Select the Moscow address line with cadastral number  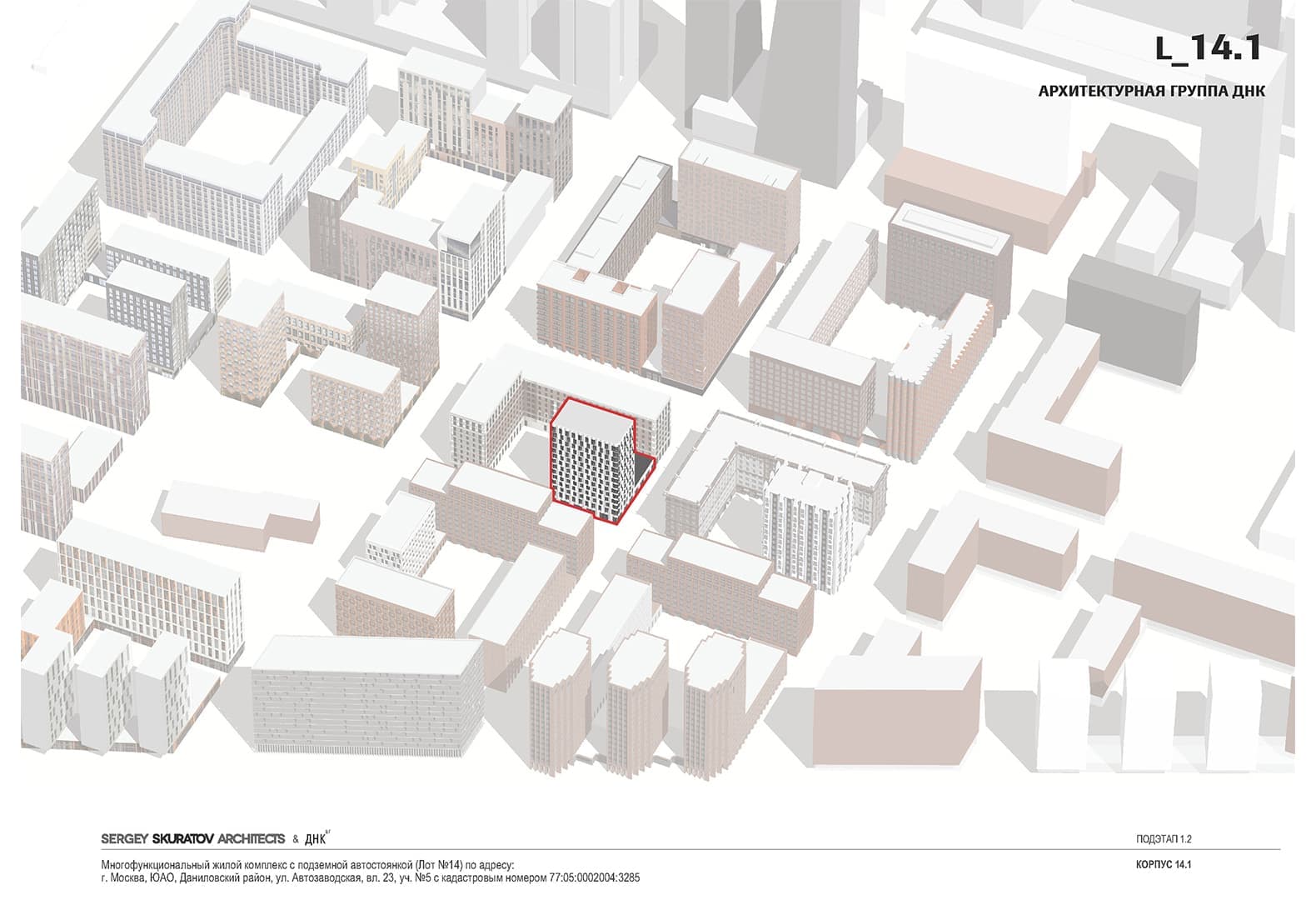[x=370, y=878]
